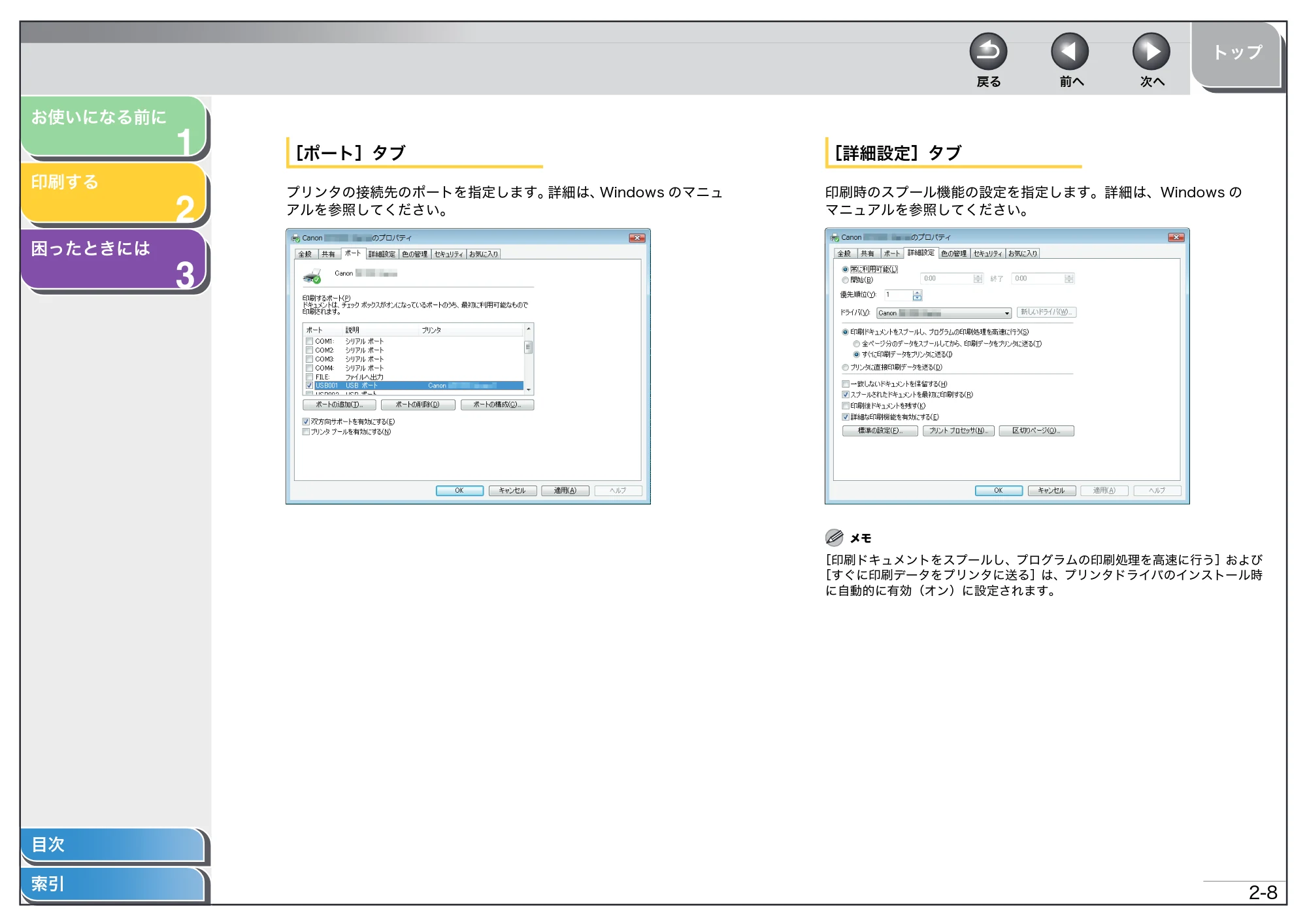Screen dimensions: 1307x924
Task: Click 区切りページ button
Action: tap(1036, 431)
